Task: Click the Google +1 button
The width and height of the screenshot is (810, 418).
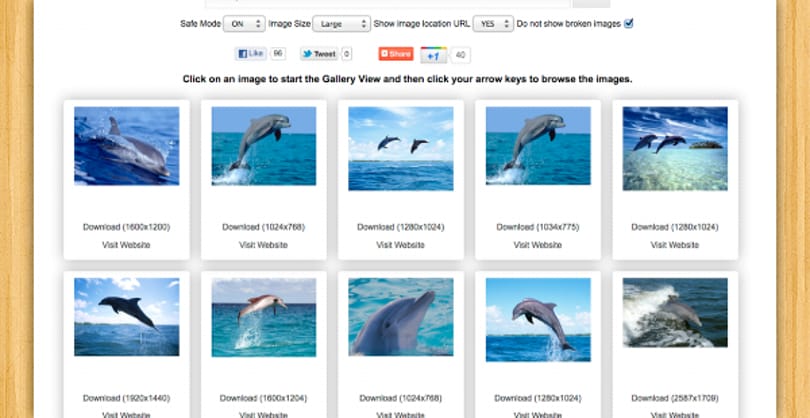Action: (433, 55)
